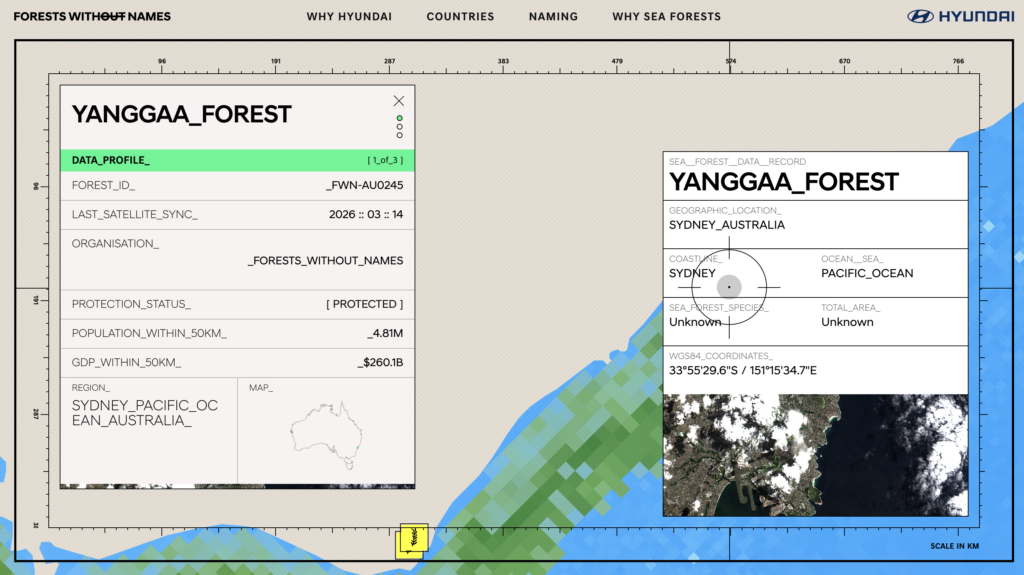The height and width of the screenshot is (575, 1024).
Task: Open the Countries menu item
Action: [460, 17]
